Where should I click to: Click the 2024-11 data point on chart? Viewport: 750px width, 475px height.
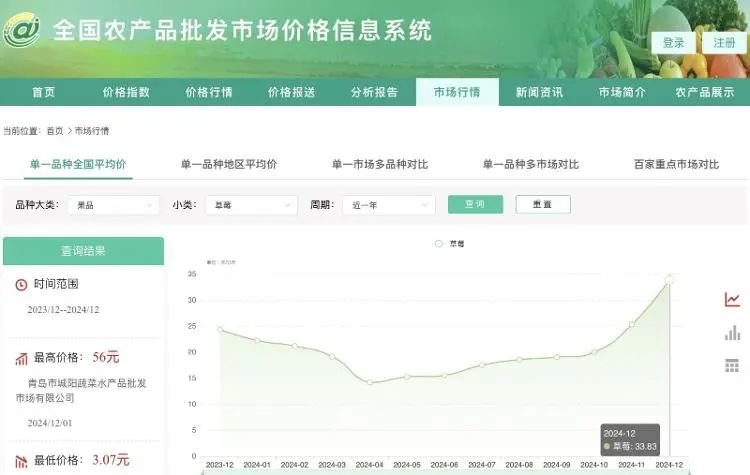pos(632,324)
